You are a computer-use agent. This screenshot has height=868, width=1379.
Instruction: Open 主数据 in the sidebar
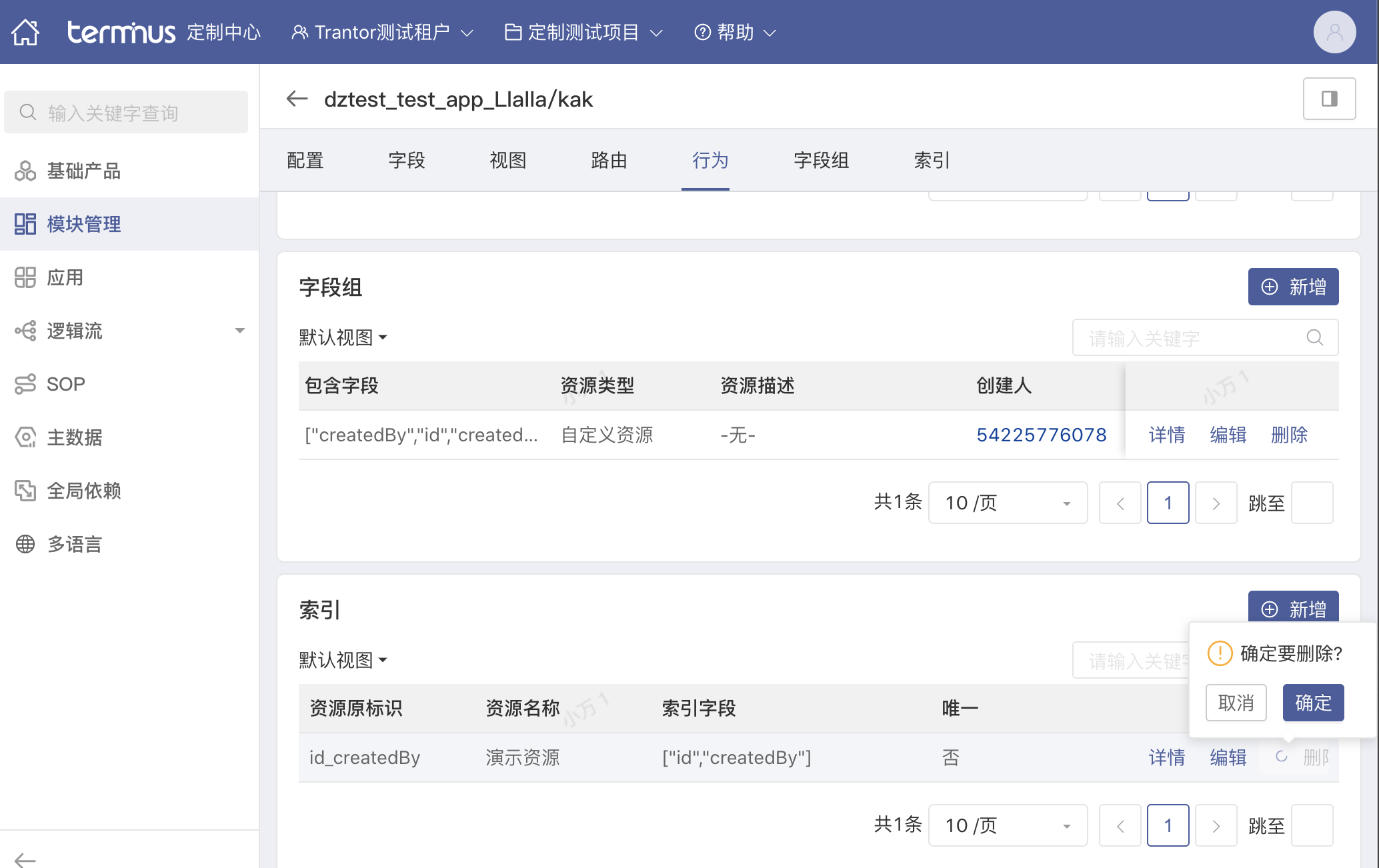(x=129, y=437)
